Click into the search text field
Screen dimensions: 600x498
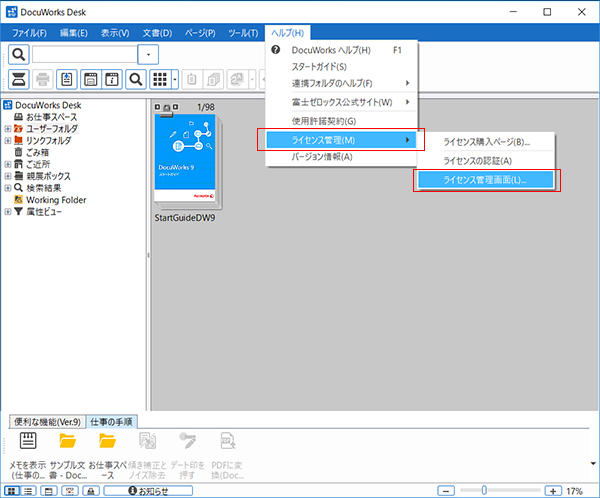85,55
